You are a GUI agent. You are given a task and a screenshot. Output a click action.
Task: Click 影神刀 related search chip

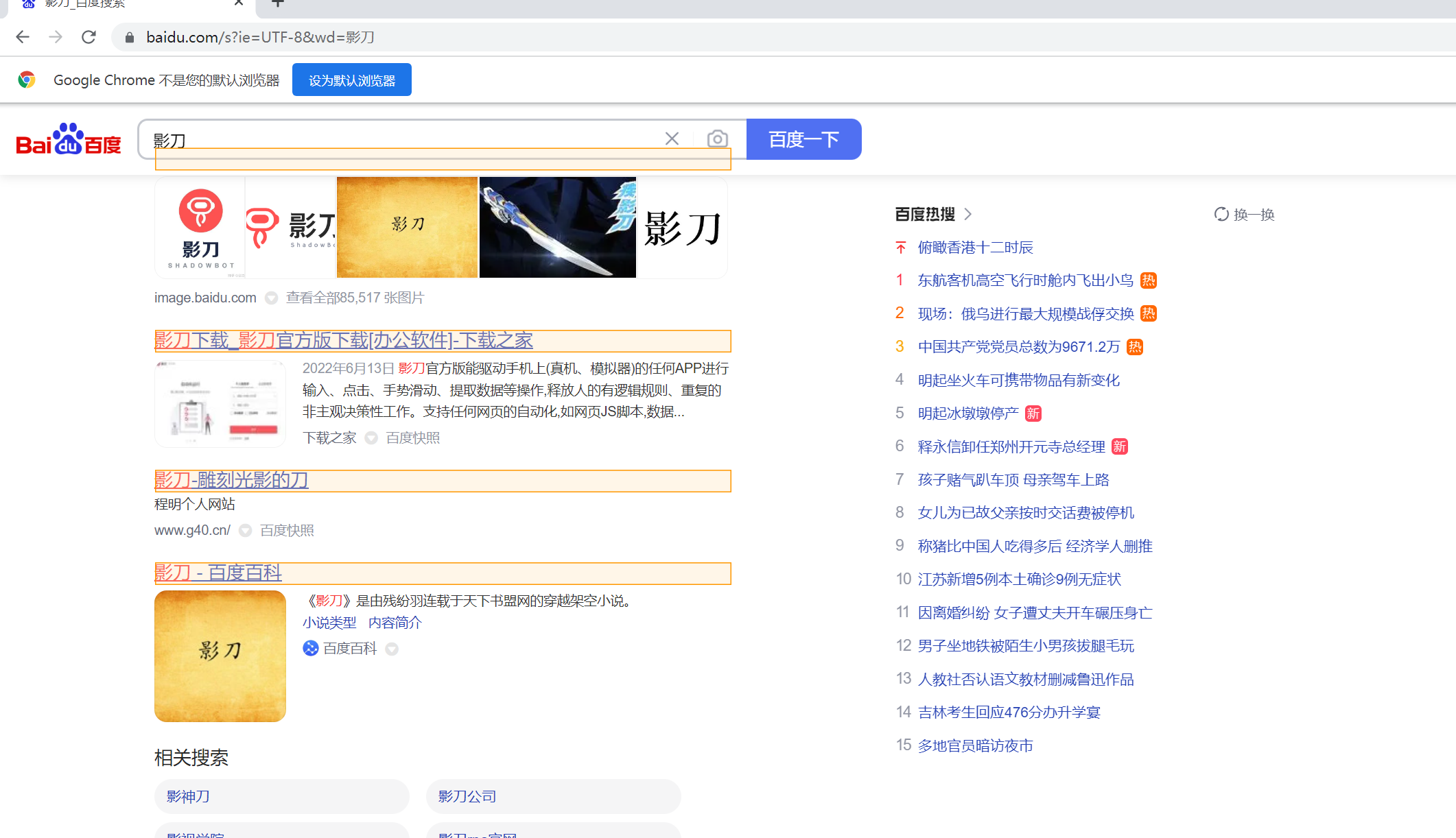point(282,796)
